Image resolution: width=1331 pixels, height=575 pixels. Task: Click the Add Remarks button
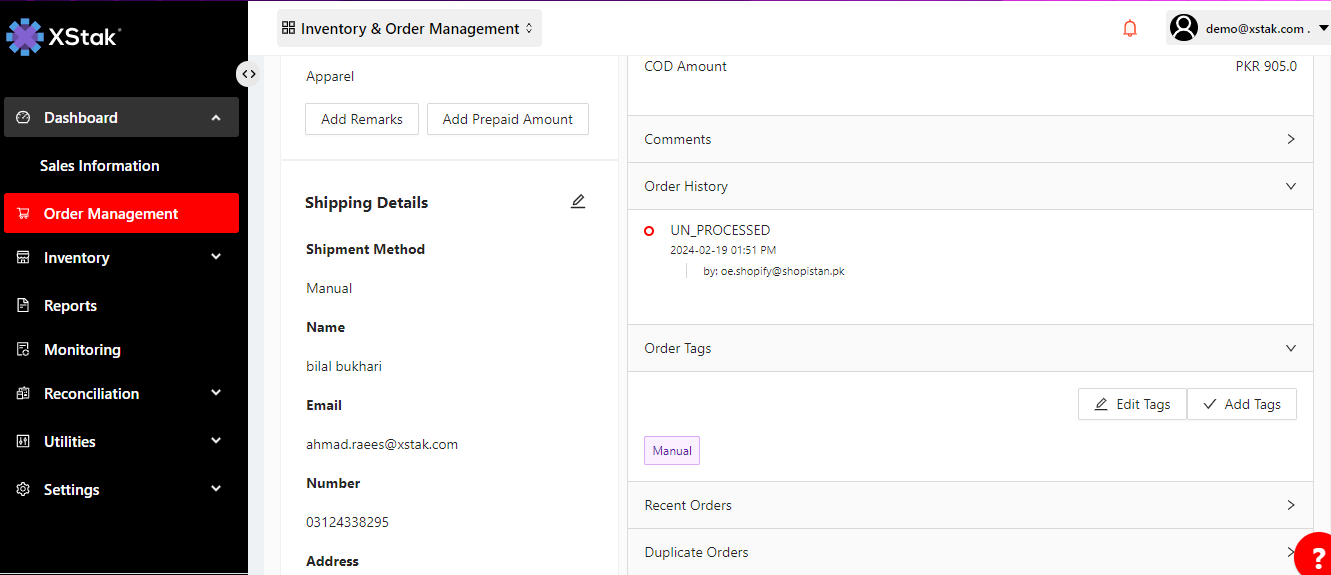pos(362,119)
